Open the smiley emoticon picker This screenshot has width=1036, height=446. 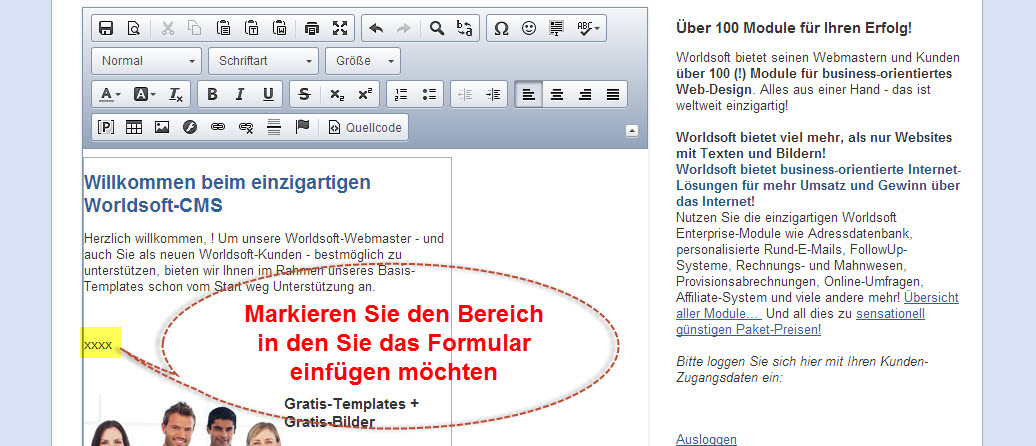[x=529, y=28]
